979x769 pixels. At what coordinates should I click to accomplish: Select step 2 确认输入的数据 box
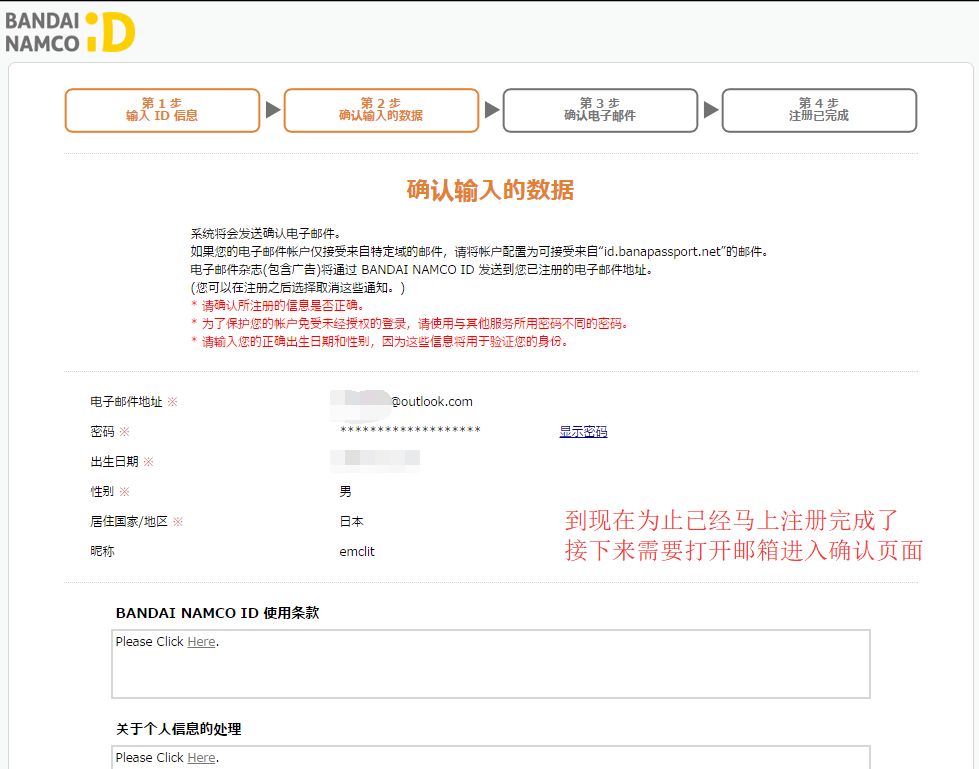coord(381,110)
